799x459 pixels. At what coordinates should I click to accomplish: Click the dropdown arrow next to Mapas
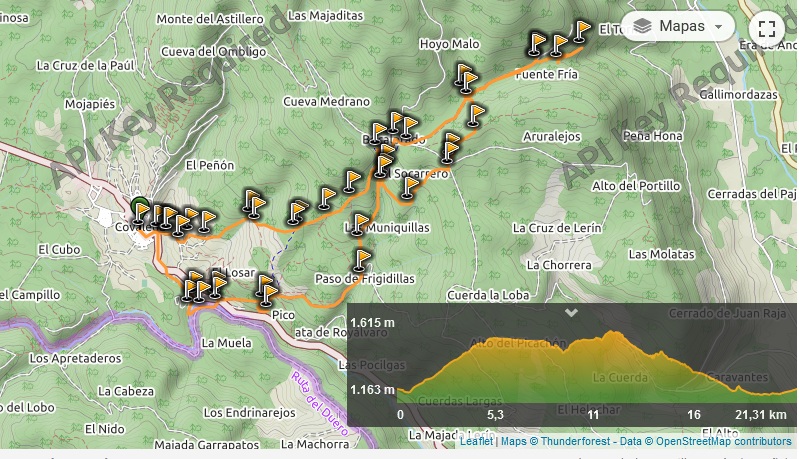(x=718, y=26)
